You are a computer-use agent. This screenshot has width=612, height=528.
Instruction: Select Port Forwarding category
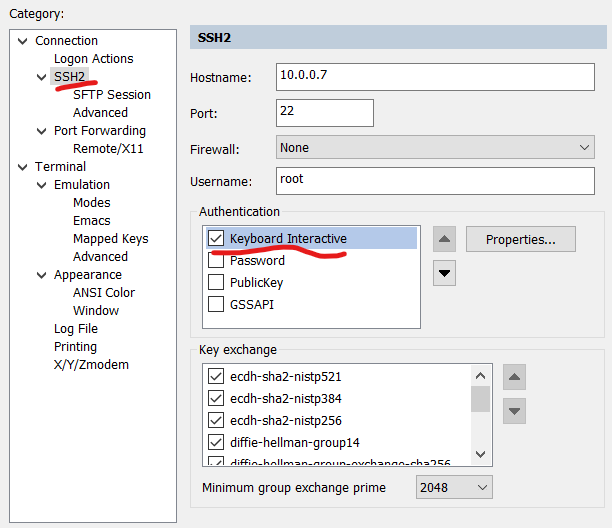pos(100,131)
